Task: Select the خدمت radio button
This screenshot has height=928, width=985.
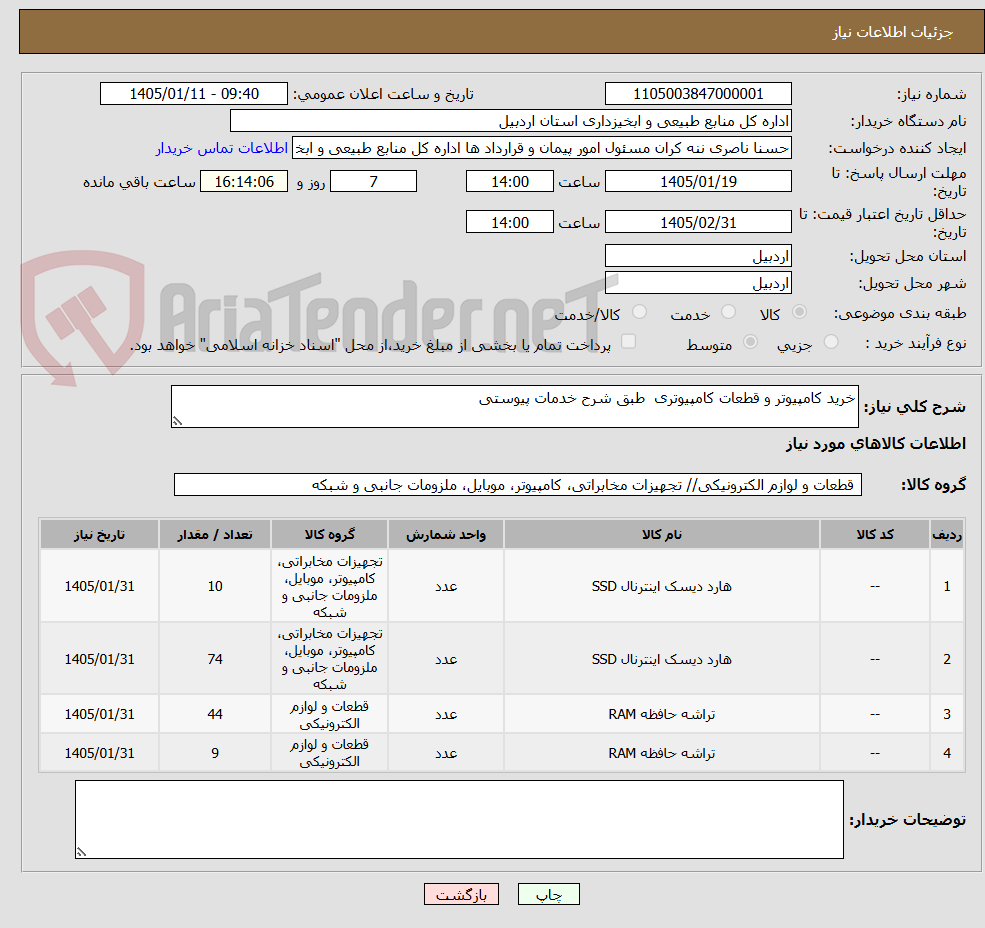Action: [x=728, y=312]
